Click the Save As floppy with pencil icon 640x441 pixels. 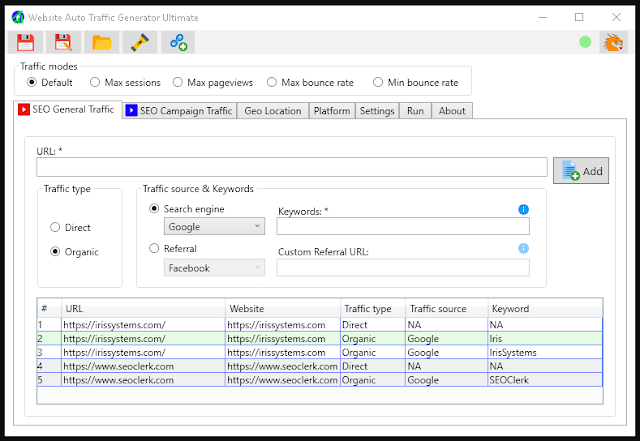tap(63, 42)
